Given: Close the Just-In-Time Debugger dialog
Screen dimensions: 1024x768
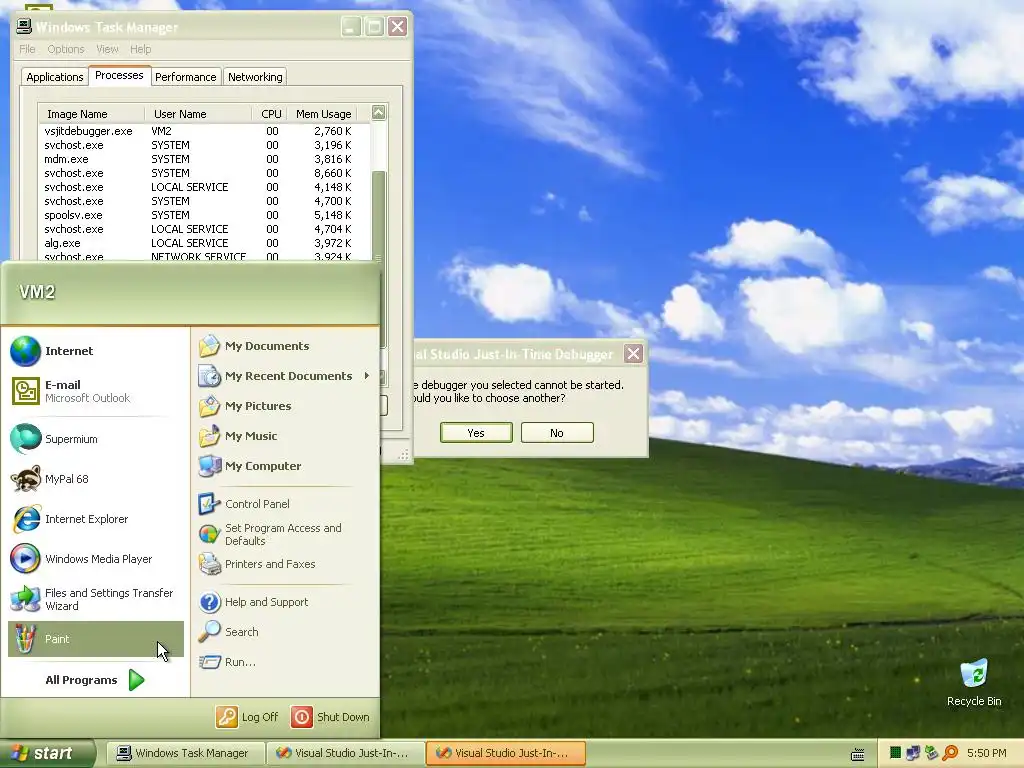Looking at the screenshot, I should pyautogui.click(x=633, y=354).
